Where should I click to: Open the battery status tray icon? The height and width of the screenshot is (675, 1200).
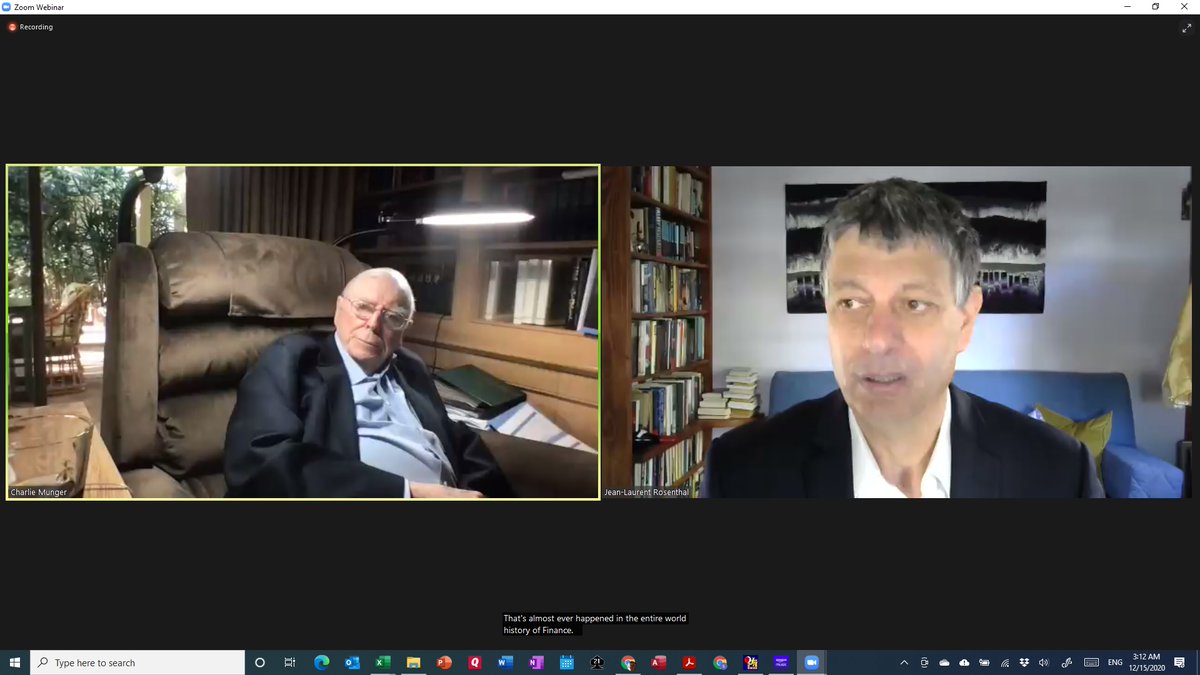(985, 662)
